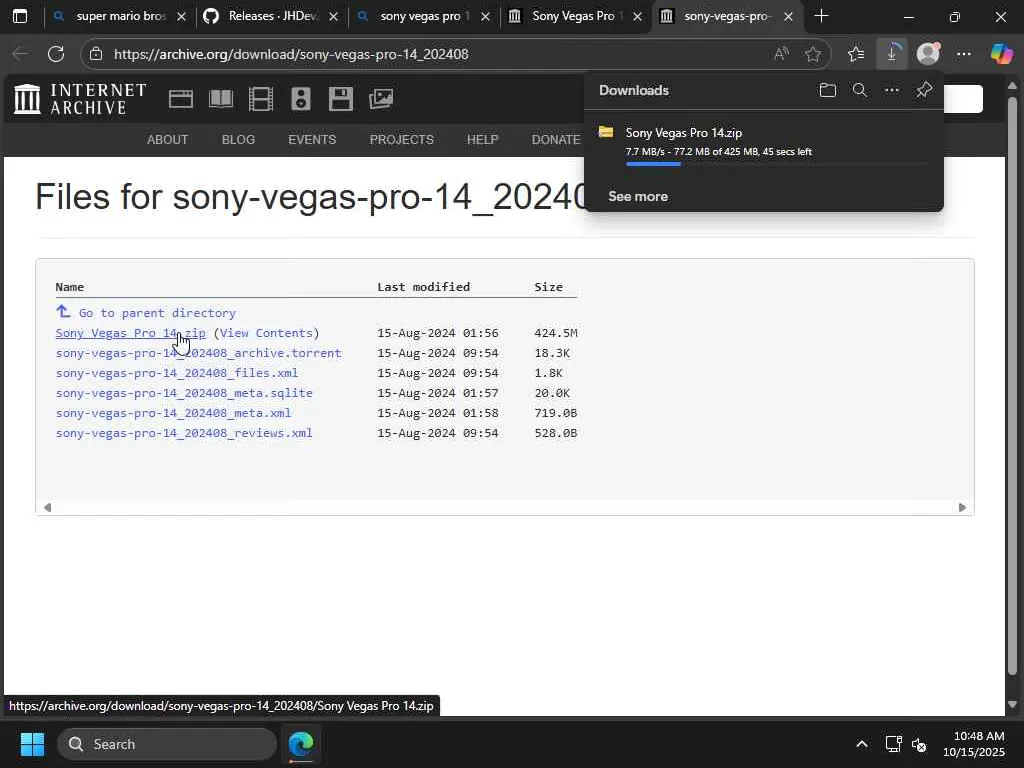
Task: Open the Internet Archive Web (Wayback) icon
Action: point(181,99)
